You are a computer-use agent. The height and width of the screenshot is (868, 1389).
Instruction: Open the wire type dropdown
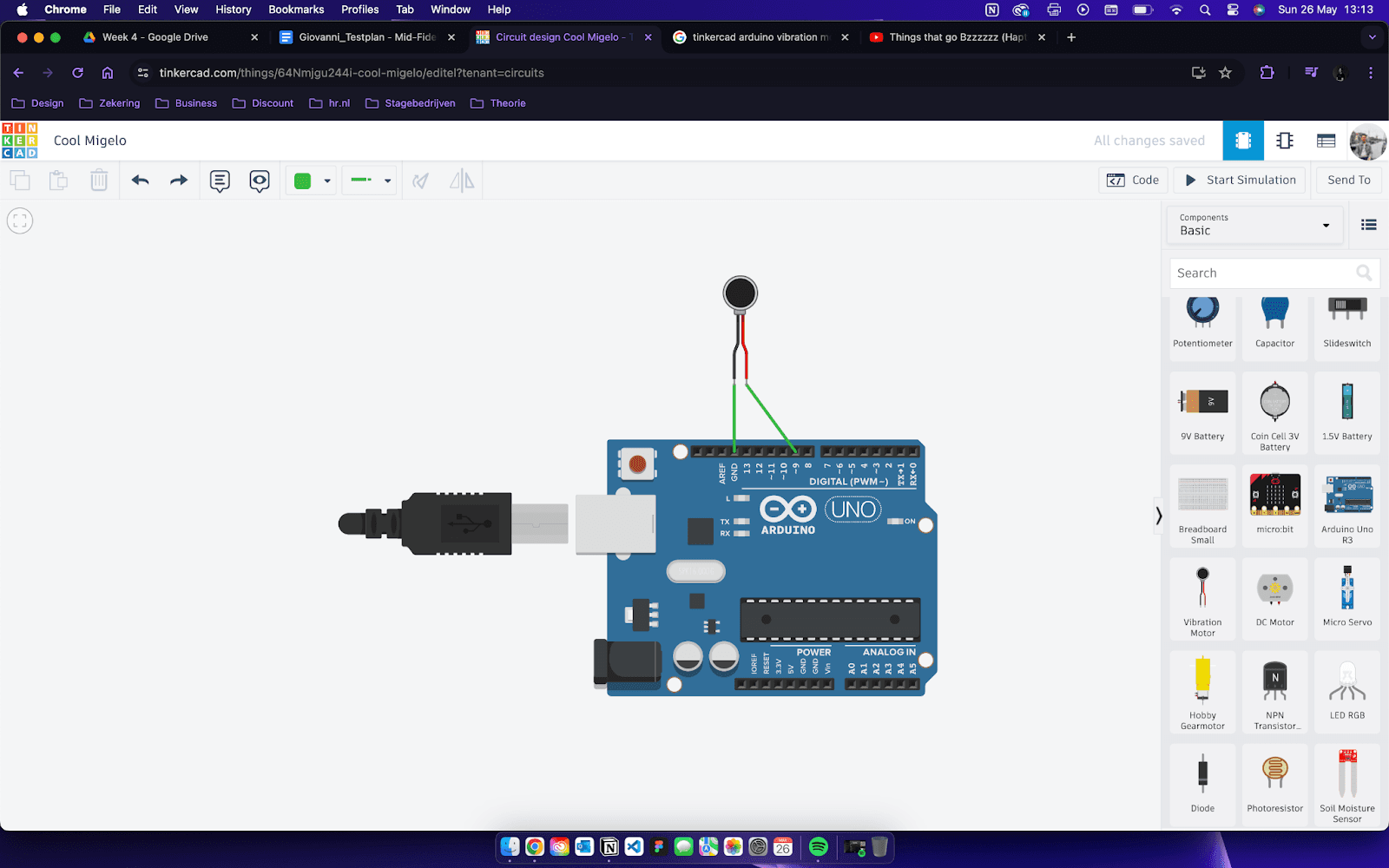370,181
